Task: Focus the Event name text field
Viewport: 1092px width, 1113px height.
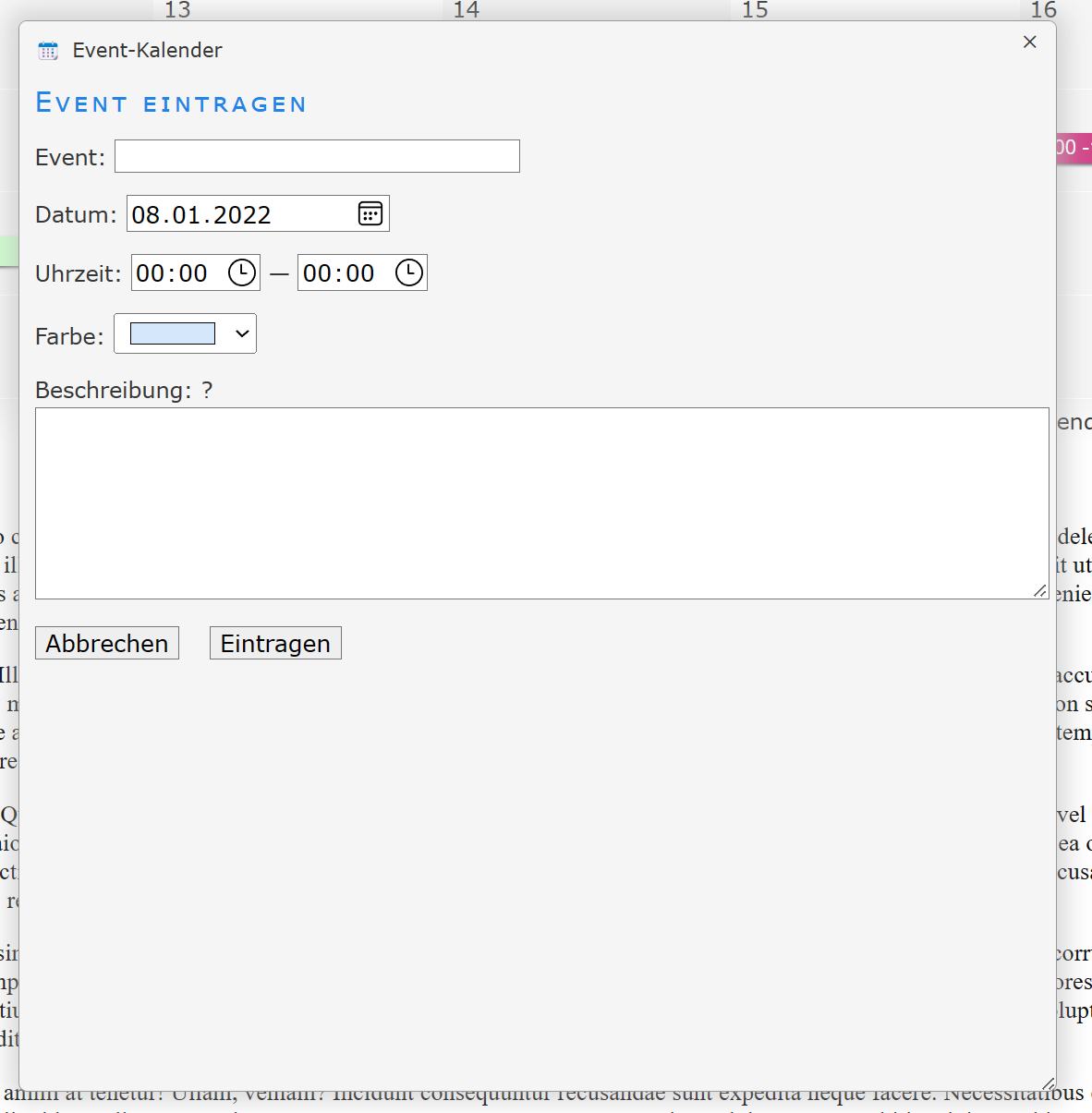Action: pyautogui.click(x=317, y=157)
